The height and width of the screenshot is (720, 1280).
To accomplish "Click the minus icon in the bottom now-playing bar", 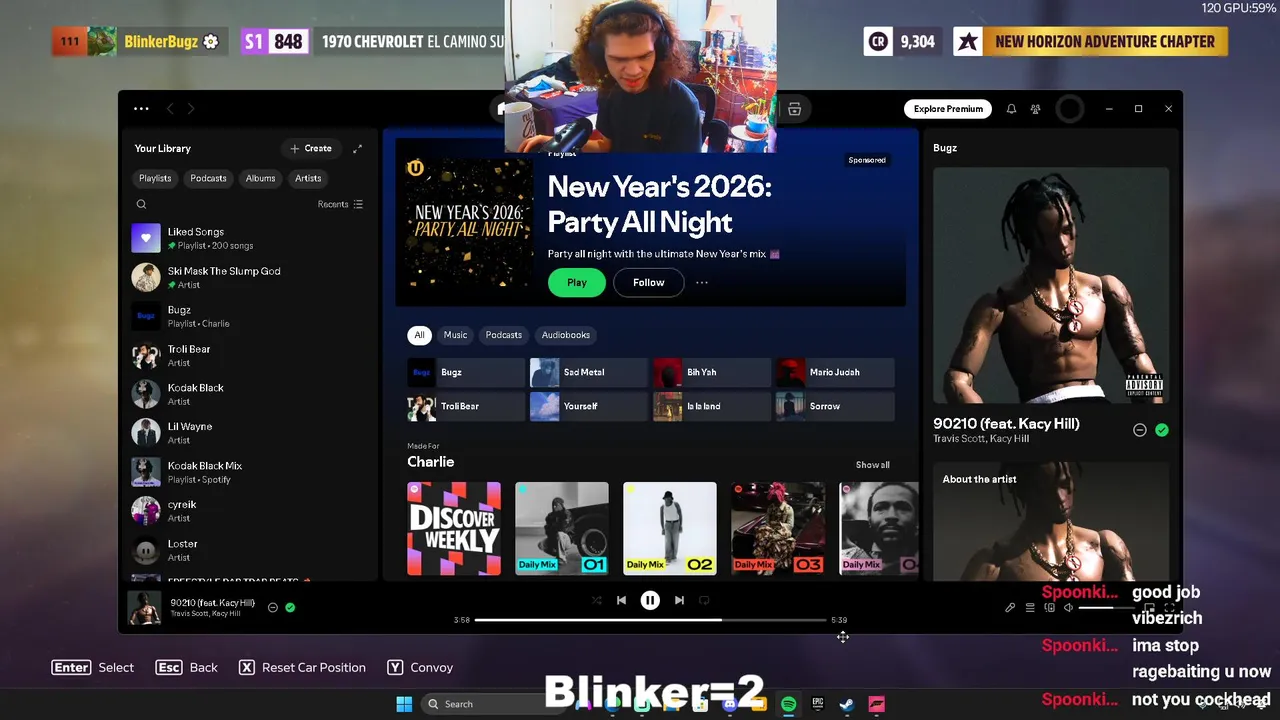I will 272,607.
